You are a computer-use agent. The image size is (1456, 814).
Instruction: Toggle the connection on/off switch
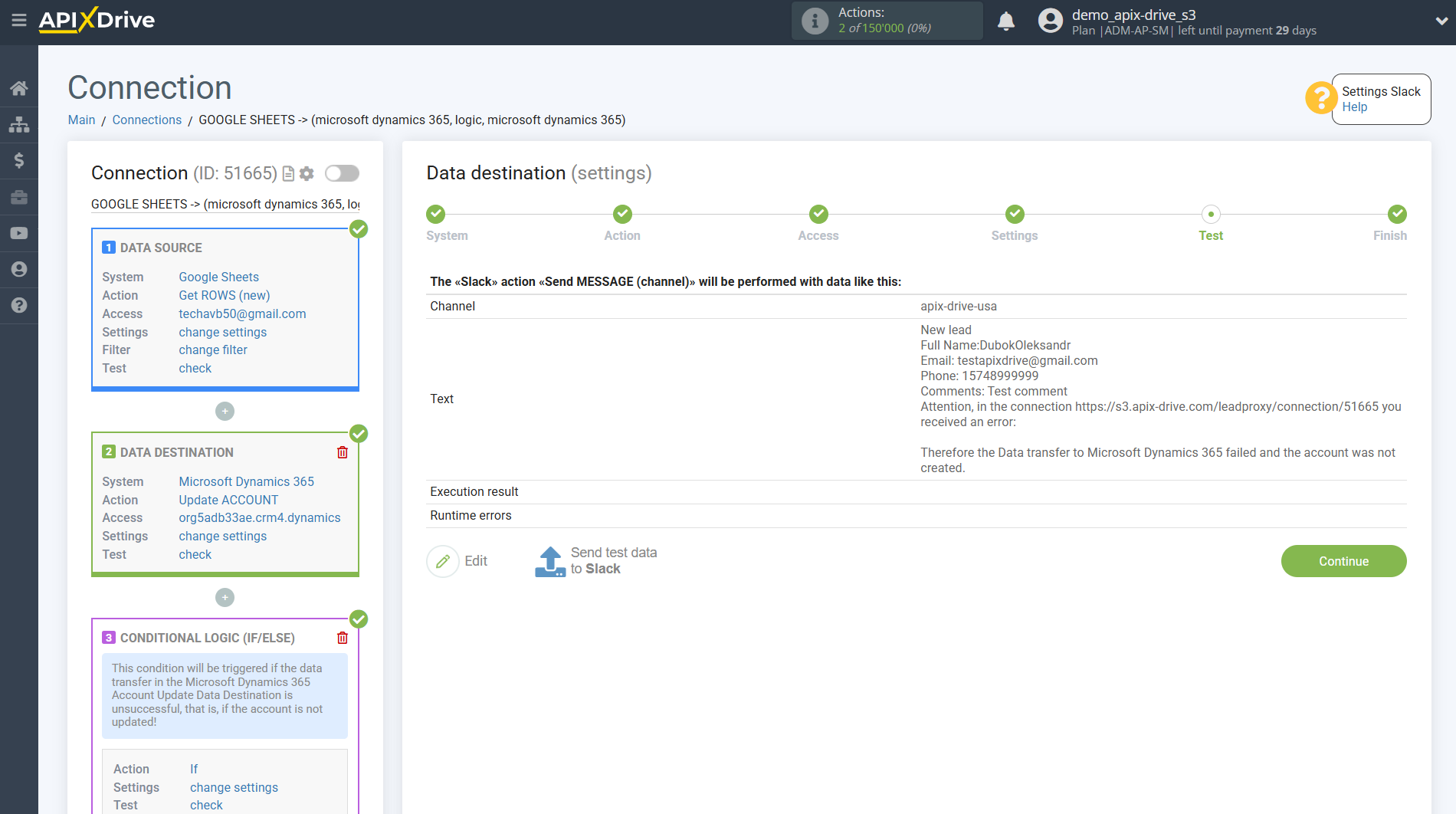pyautogui.click(x=342, y=173)
